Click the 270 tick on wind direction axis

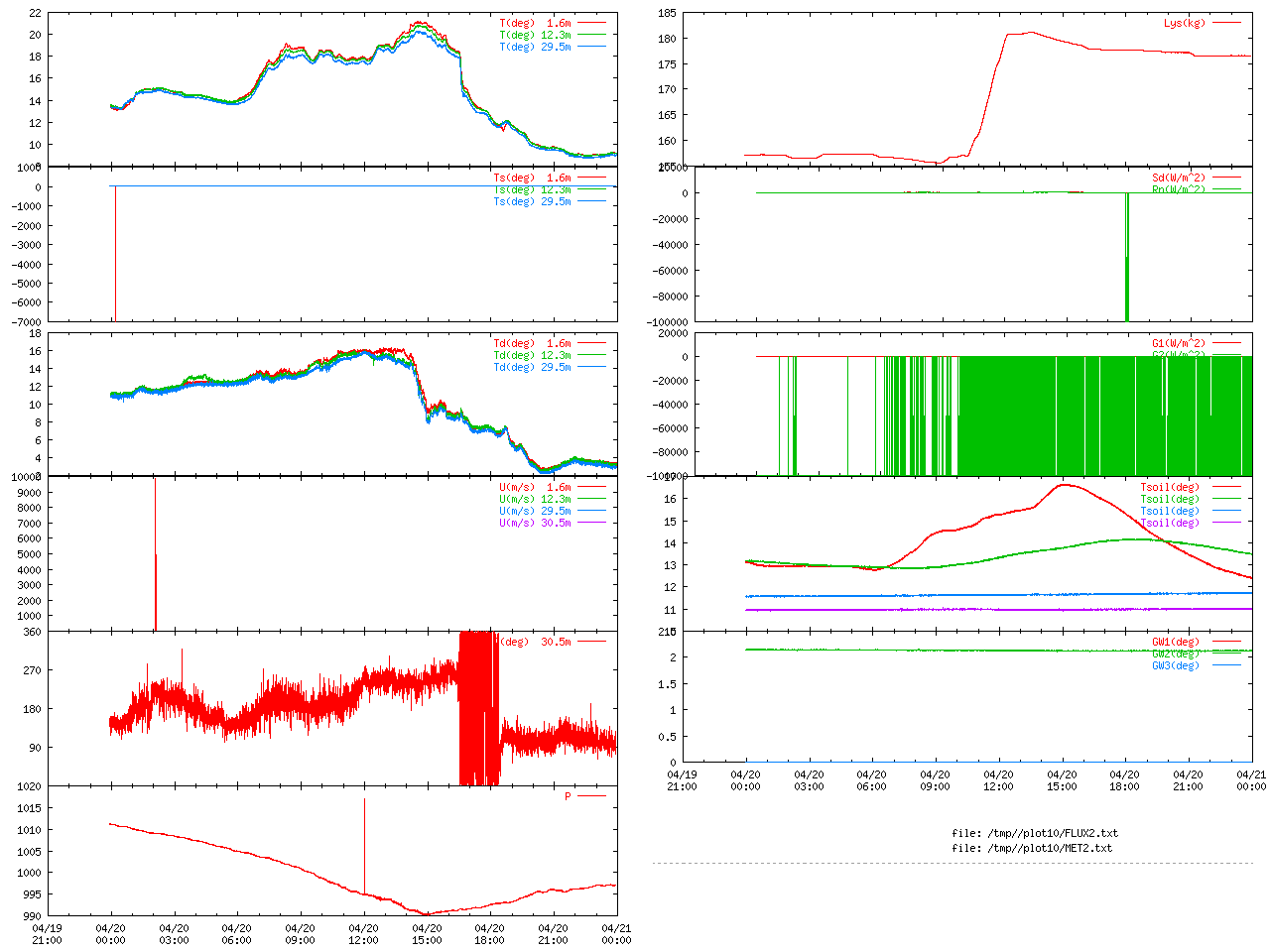click(x=33, y=670)
